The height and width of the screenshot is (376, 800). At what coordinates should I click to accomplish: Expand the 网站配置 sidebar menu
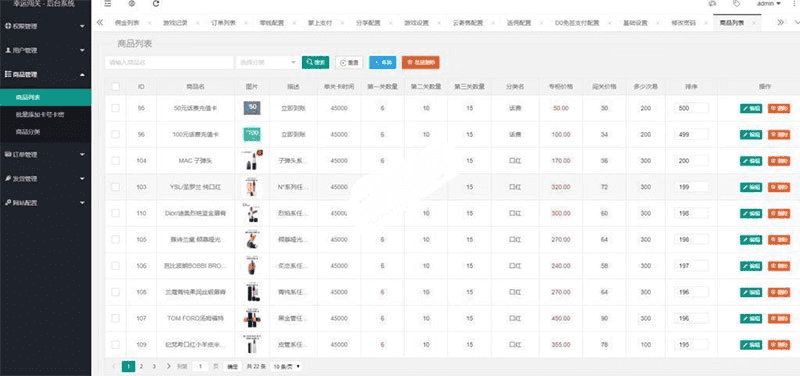pos(45,203)
